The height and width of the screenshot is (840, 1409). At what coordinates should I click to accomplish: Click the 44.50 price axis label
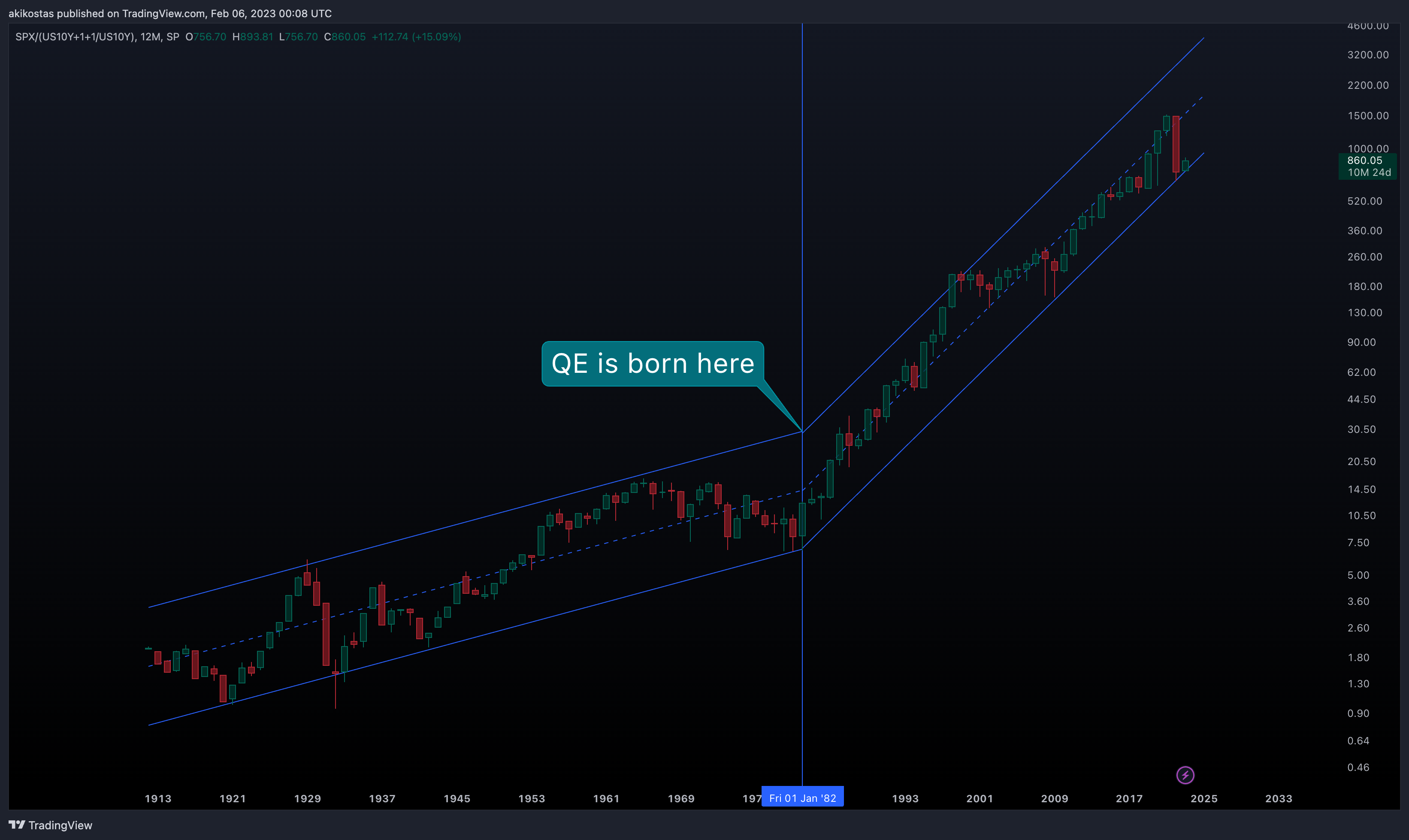pos(1361,400)
